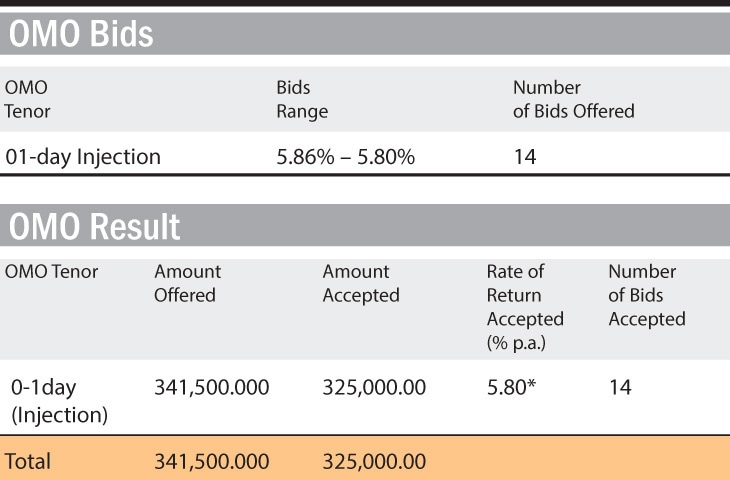Screen dimensions: 730x480
Task: Select the Rate of Return Accepted header
Action: click(525, 307)
